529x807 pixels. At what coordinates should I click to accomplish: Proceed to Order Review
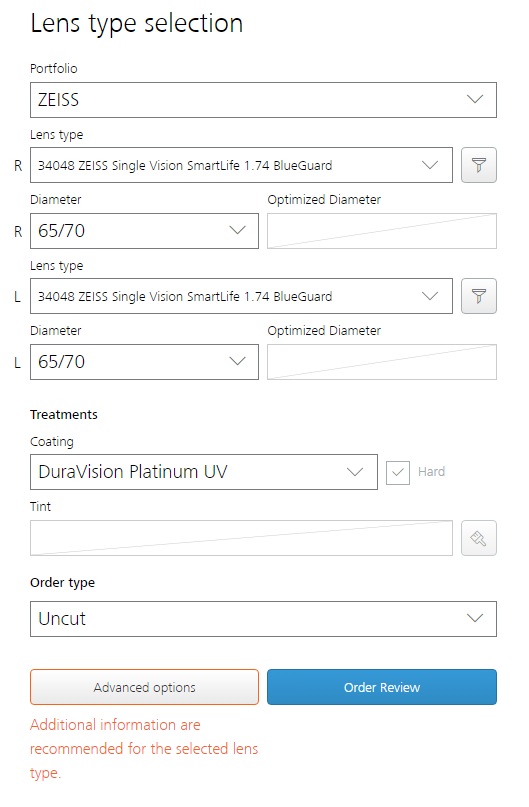point(382,687)
